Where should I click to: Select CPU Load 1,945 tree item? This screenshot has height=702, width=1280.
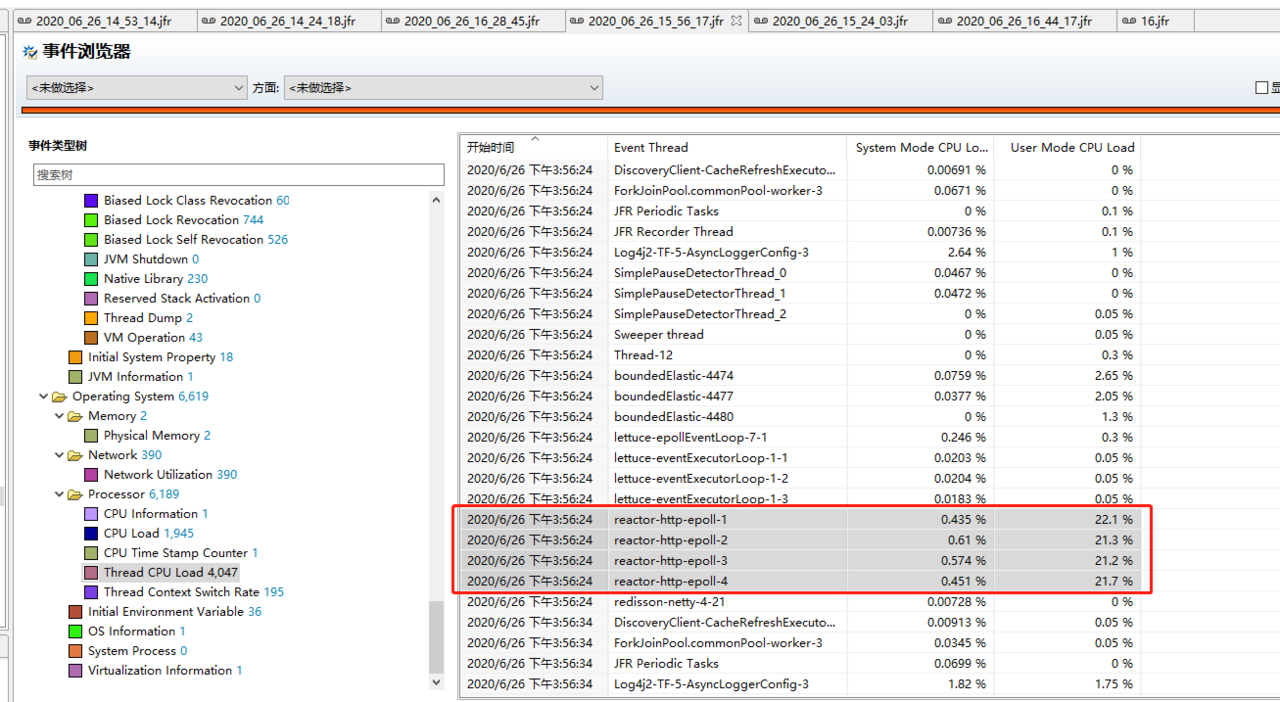(149, 534)
